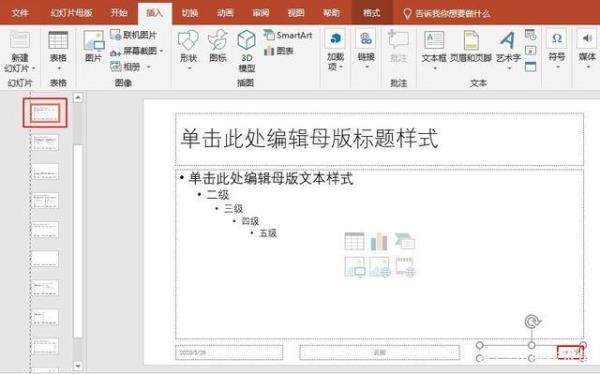Click the 页脚 footer placeholder
Image resolution: width=600 pixels, height=374 pixels.
[x=380, y=352]
